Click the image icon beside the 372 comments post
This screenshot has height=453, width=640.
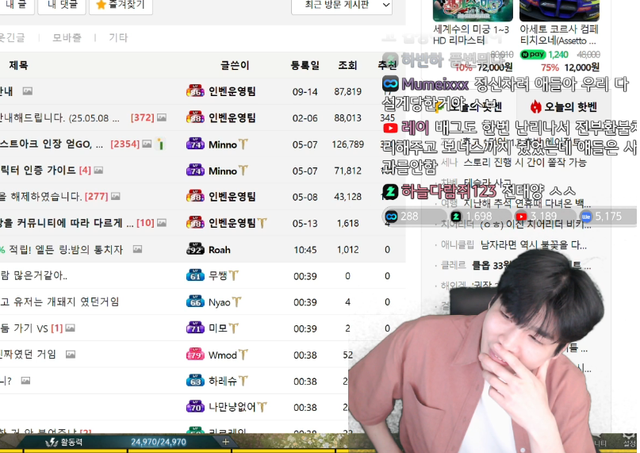click(162, 118)
